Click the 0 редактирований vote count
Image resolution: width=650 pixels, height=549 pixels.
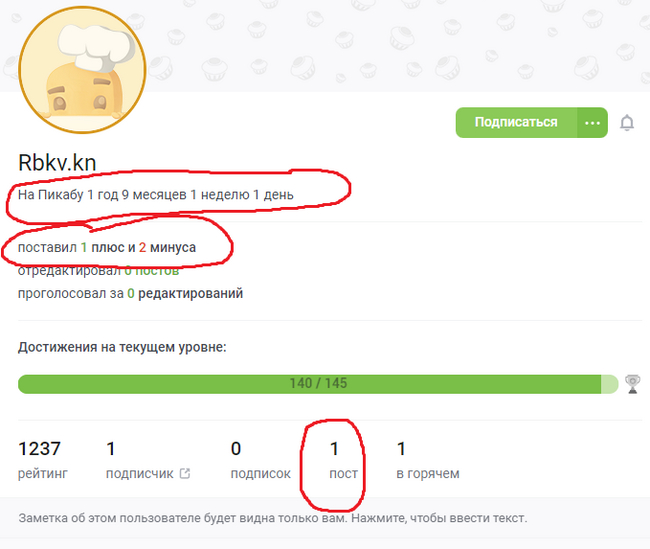tap(185, 294)
